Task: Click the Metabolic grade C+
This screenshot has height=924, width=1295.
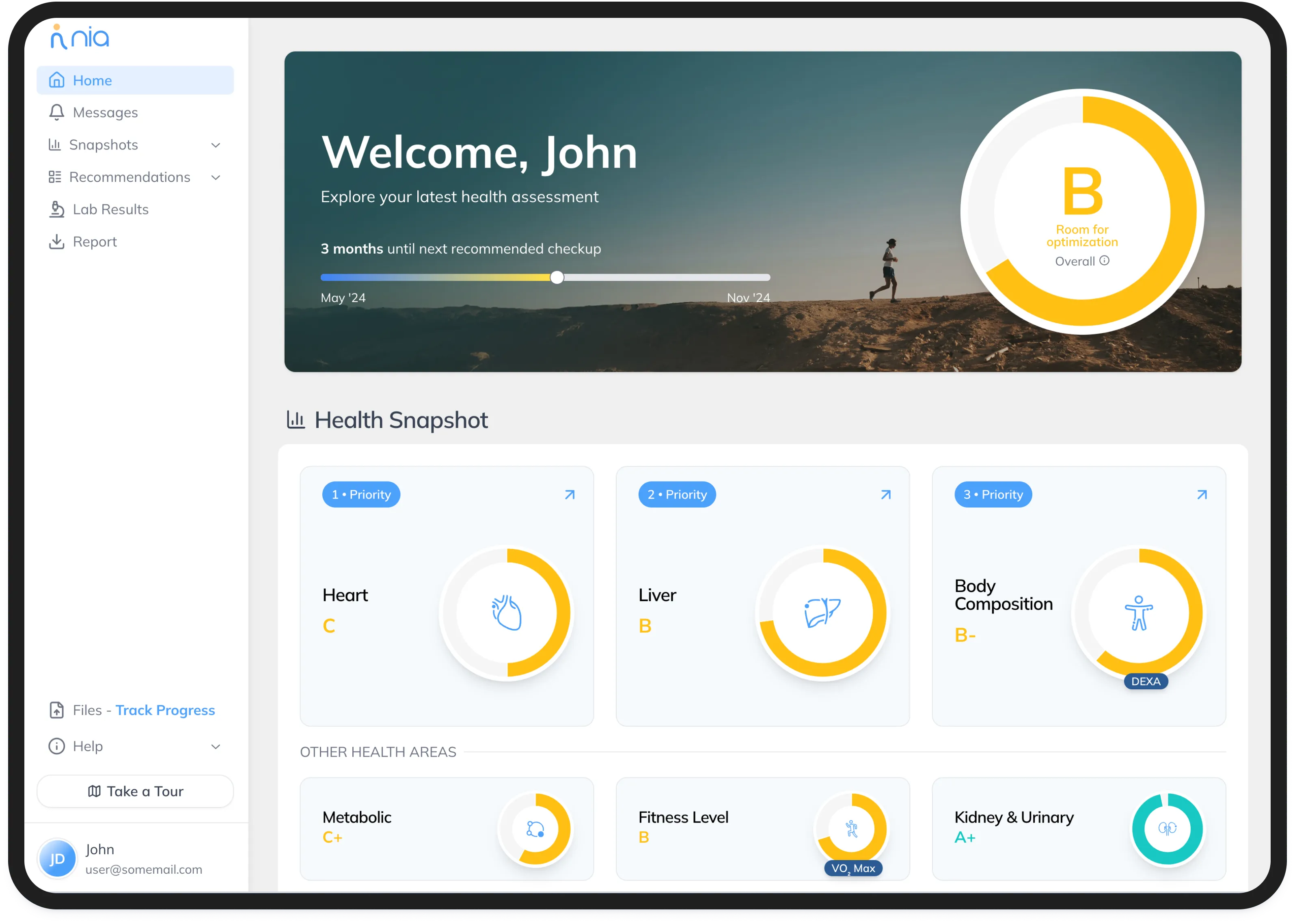Action: pos(332,838)
